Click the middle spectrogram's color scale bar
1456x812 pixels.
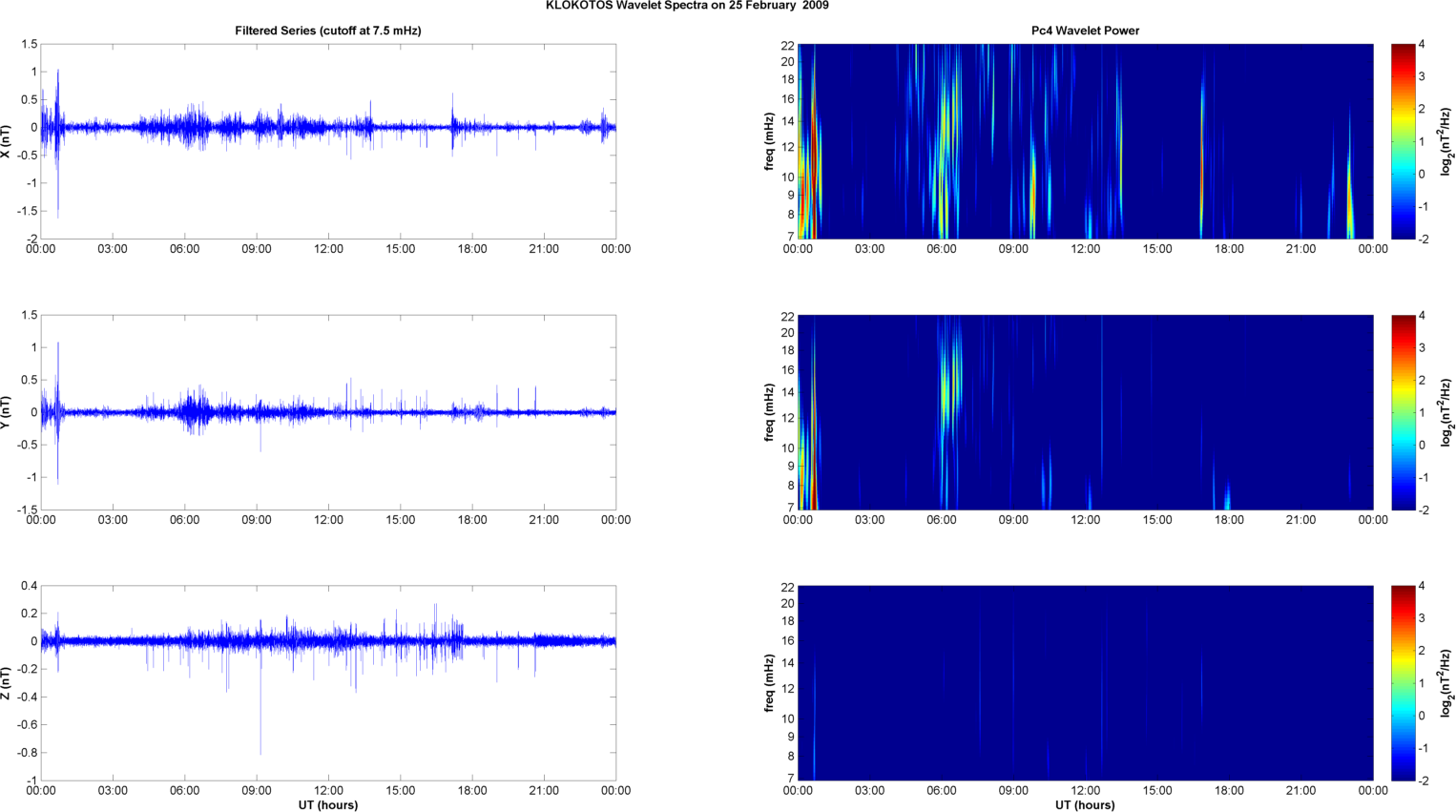pyautogui.click(x=1403, y=412)
